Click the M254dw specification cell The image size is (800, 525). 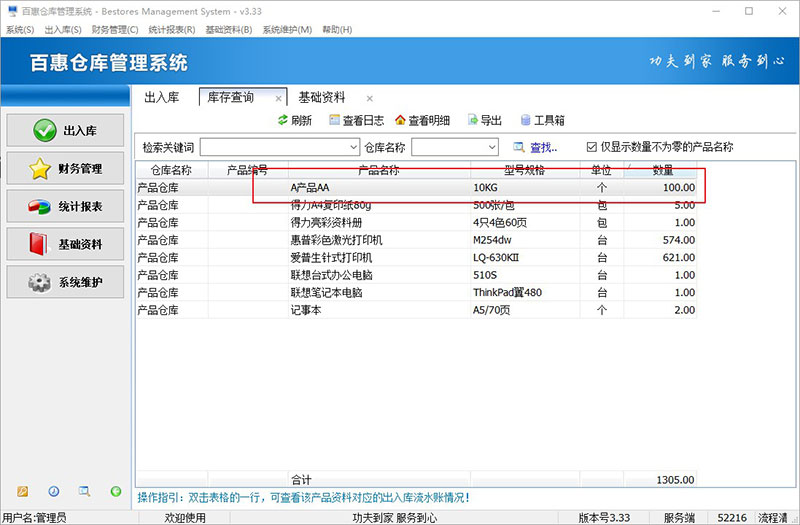pos(525,240)
